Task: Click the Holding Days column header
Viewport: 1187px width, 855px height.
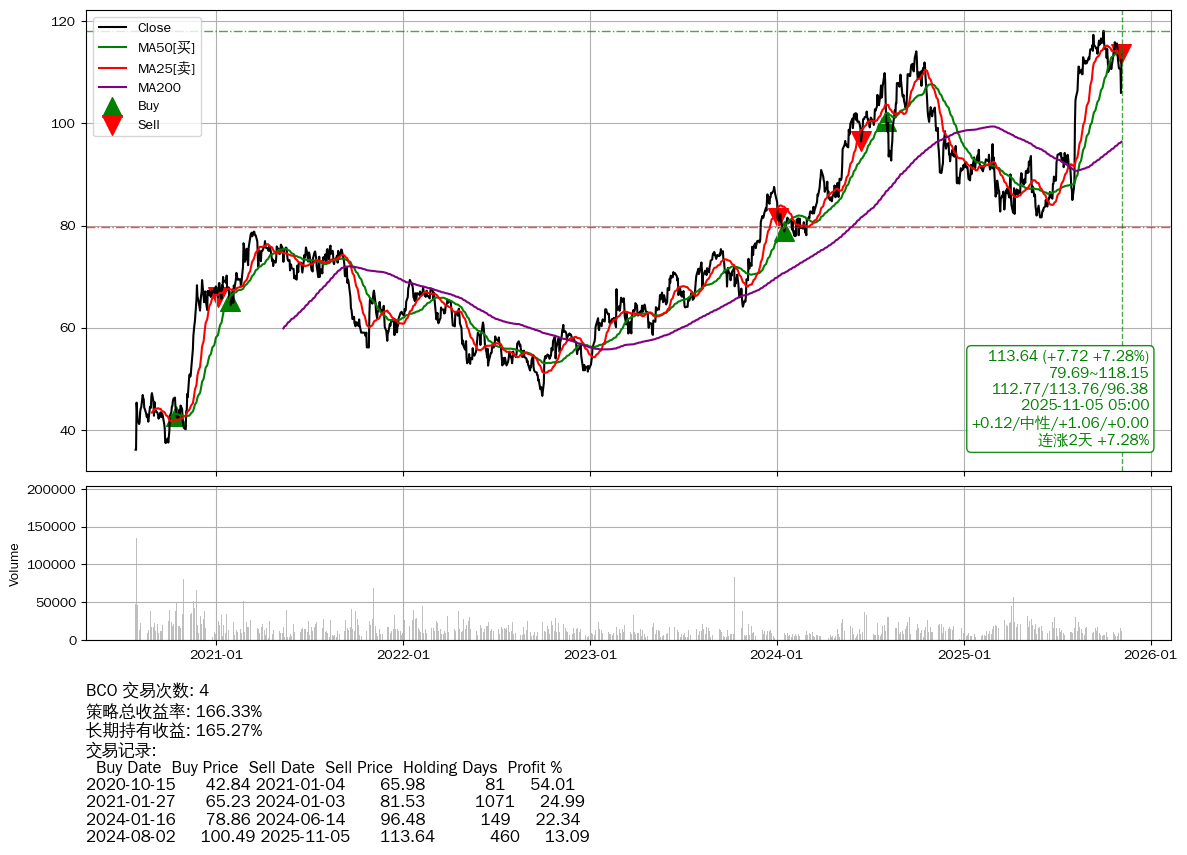Action: click(x=450, y=768)
